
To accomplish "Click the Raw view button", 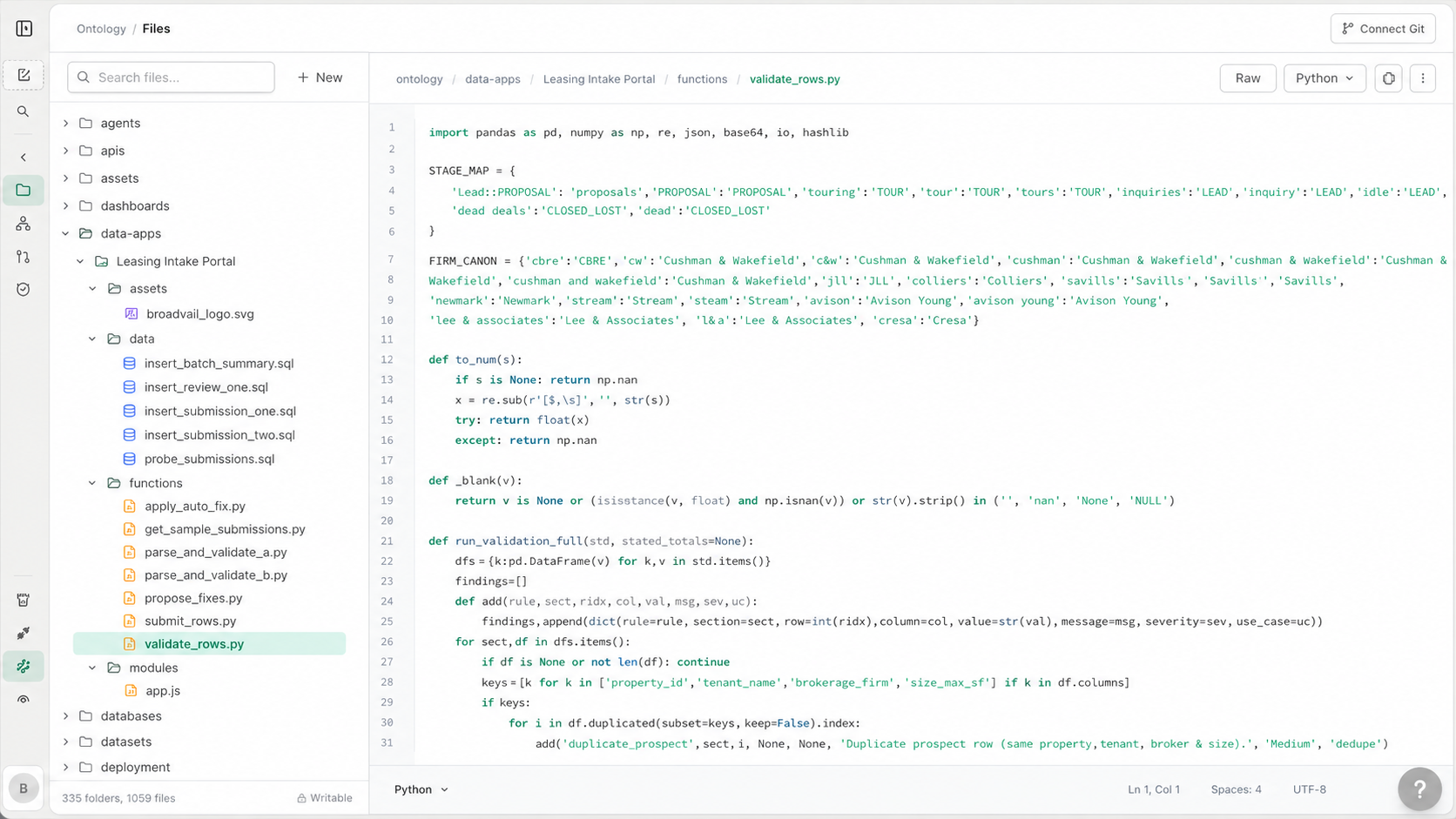I will click(x=1248, y=78).
